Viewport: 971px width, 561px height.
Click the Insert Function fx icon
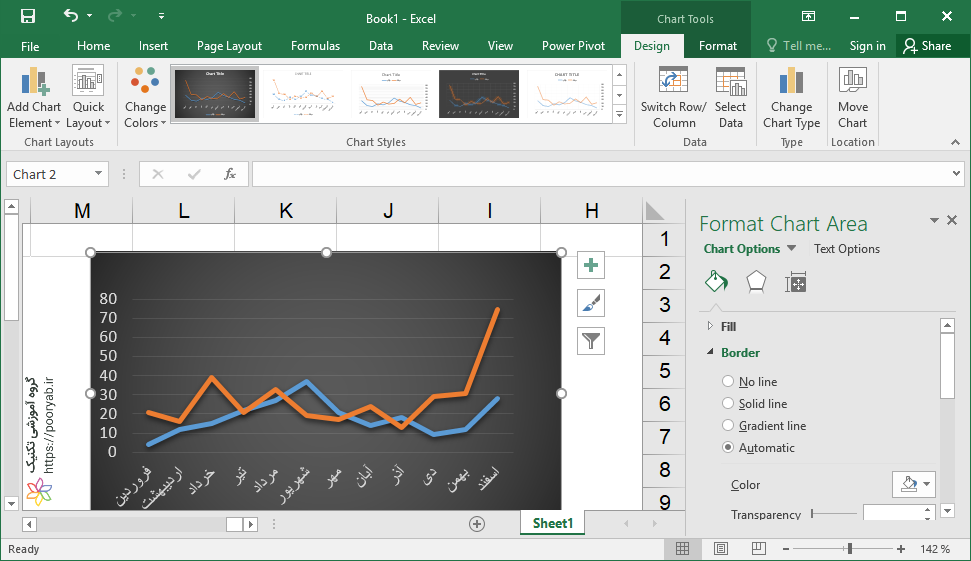click(x=230, y=174)
